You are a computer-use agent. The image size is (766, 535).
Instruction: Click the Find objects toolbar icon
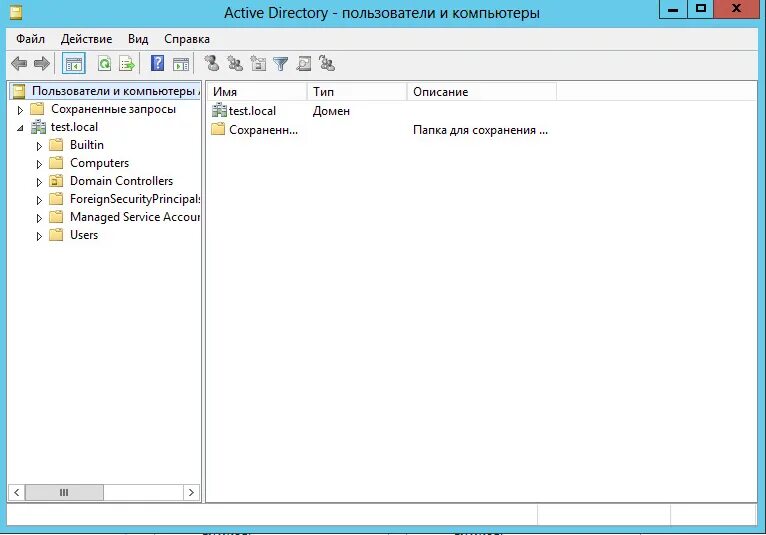coord(304,64)
